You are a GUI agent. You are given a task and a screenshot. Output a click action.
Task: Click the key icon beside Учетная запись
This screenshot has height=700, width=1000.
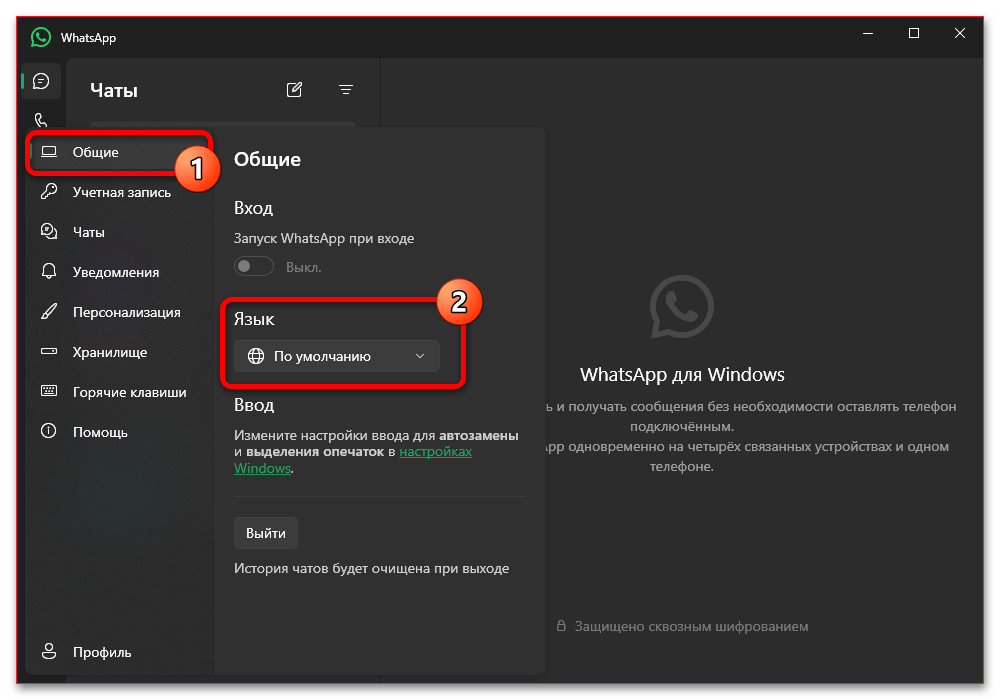click(49, 191)
